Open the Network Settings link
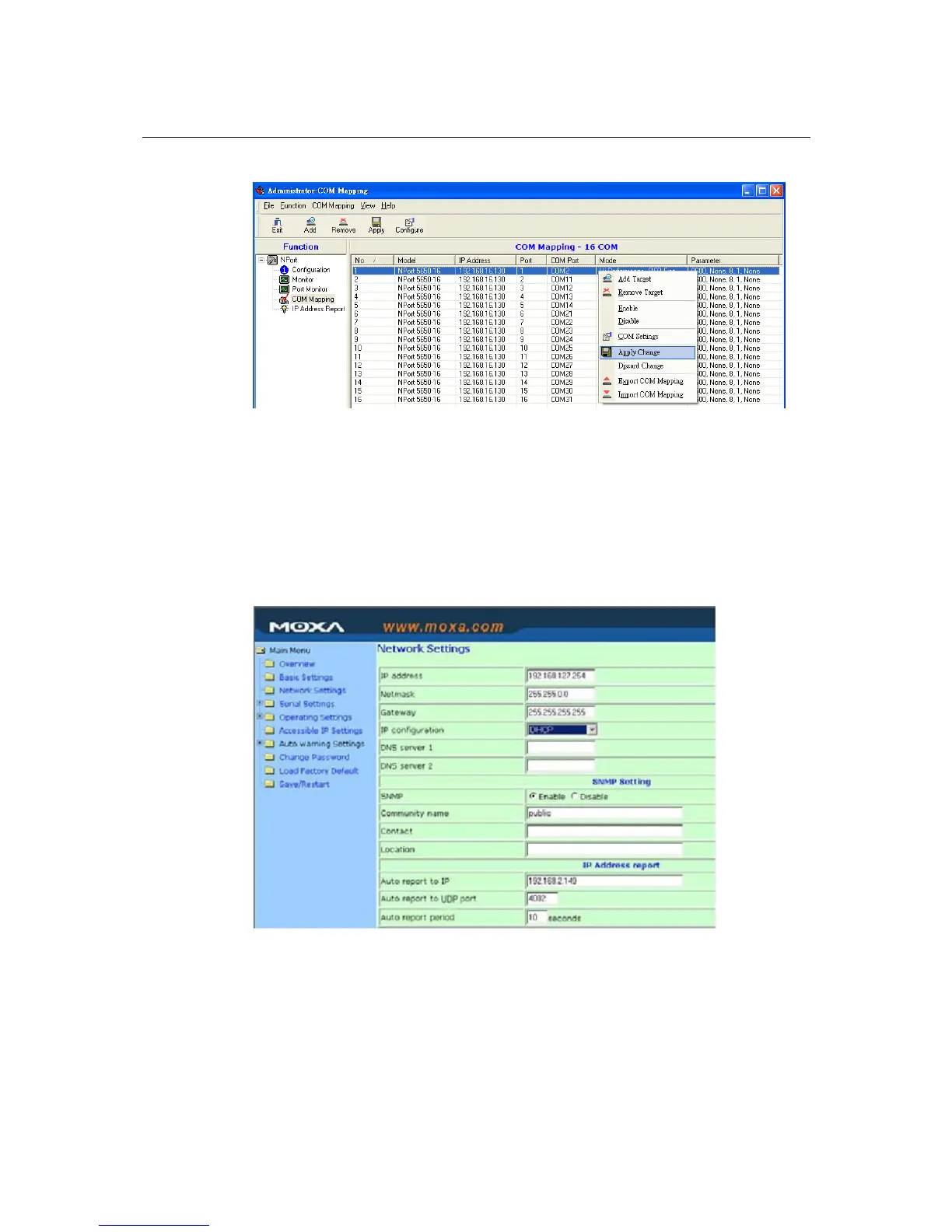 click(x=313, y=691)
